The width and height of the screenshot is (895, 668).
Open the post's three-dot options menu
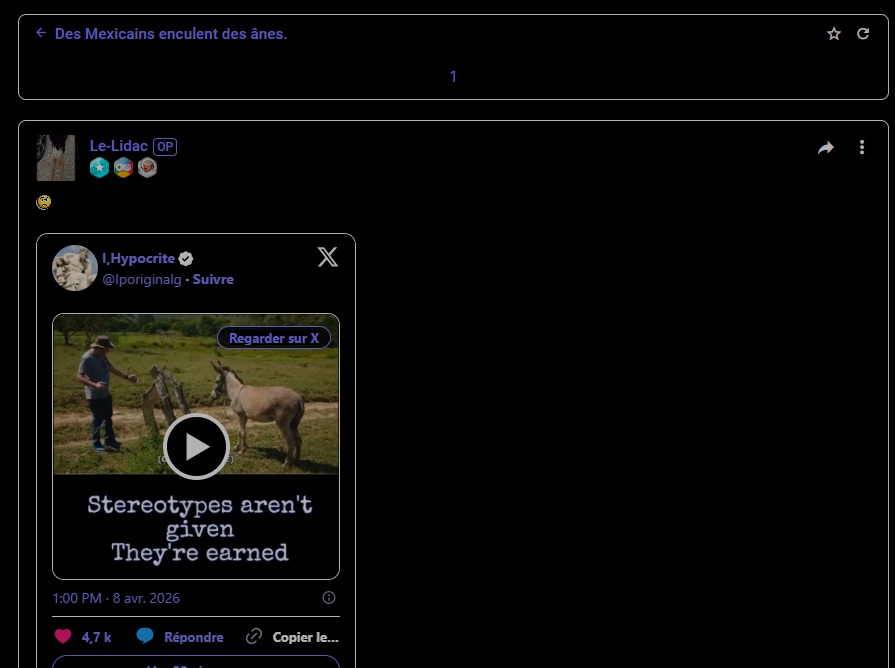click(x=862, y=148)
